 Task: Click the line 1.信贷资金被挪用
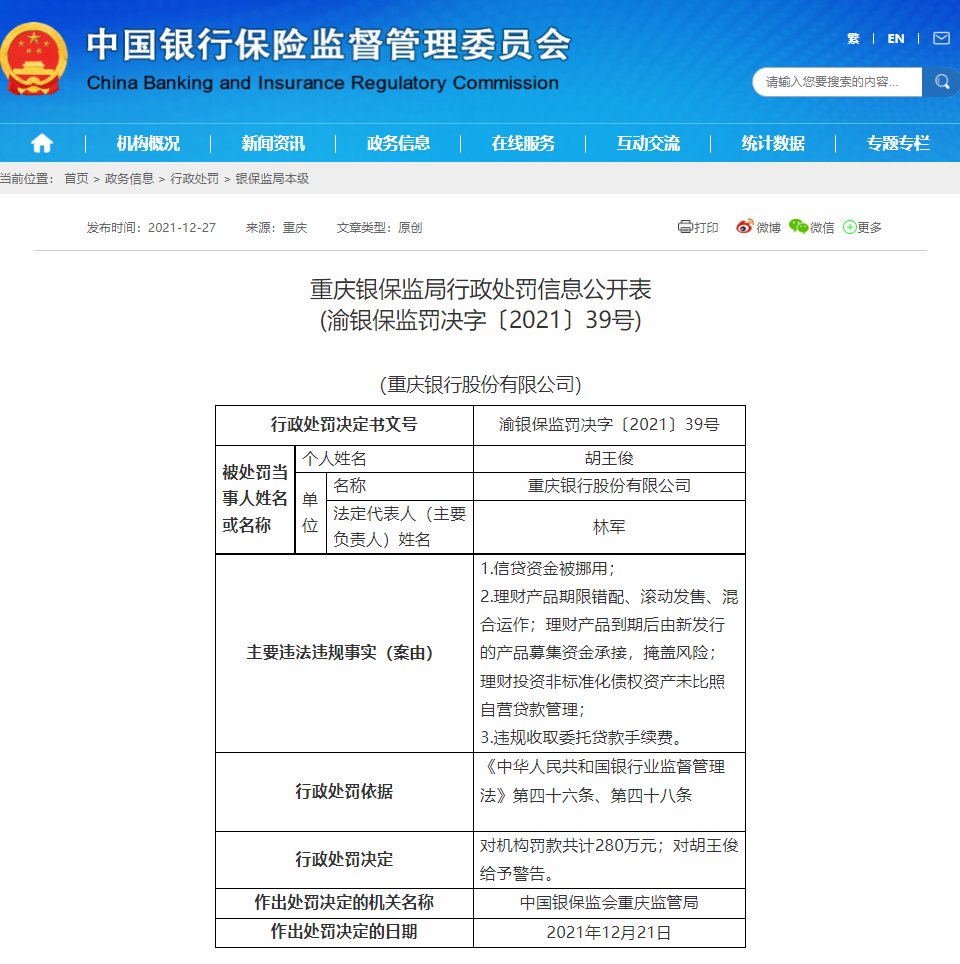tap(547, 568)
